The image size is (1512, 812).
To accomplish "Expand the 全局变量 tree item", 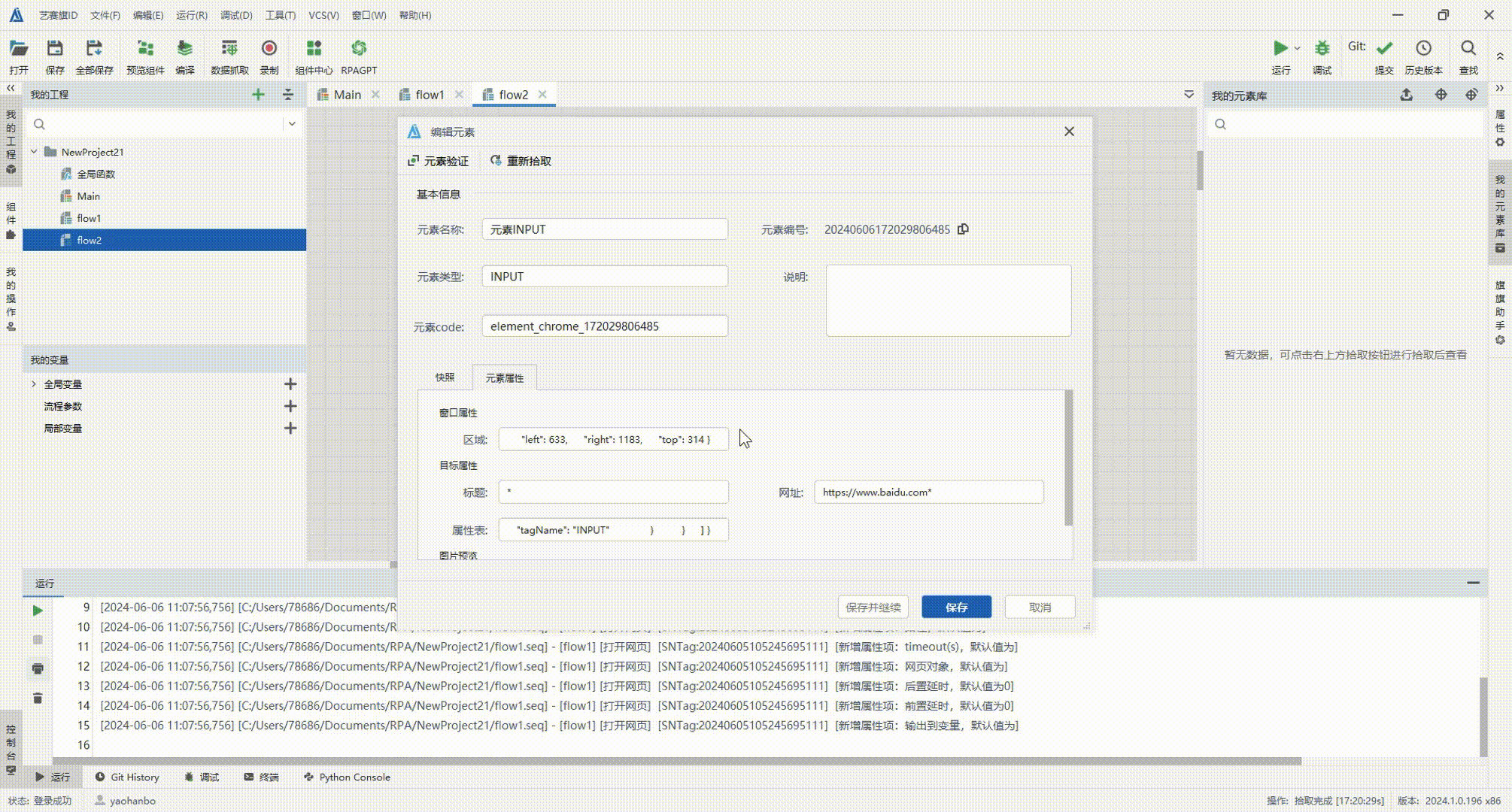I will click(37, 383).
